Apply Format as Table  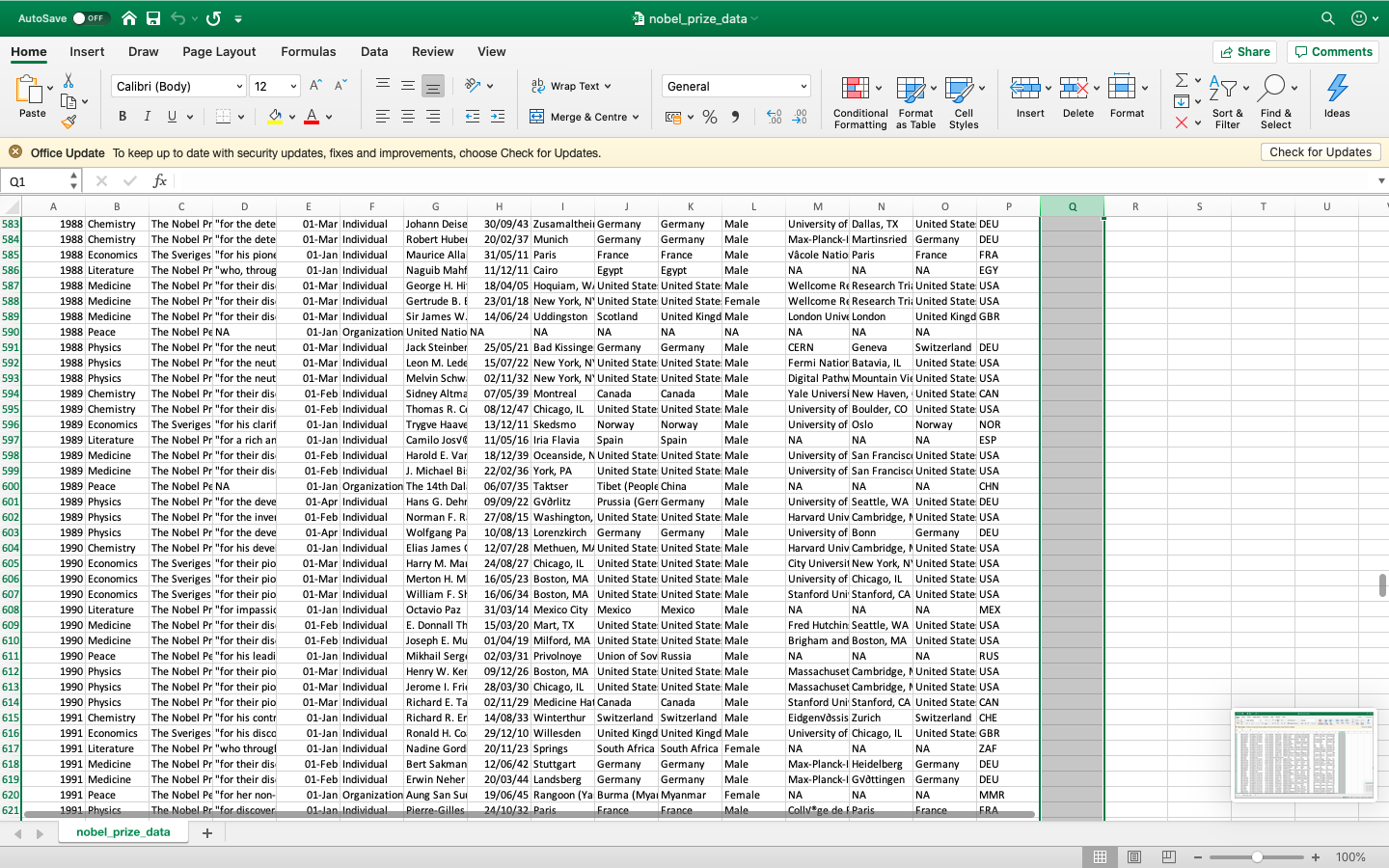[913, 100]
